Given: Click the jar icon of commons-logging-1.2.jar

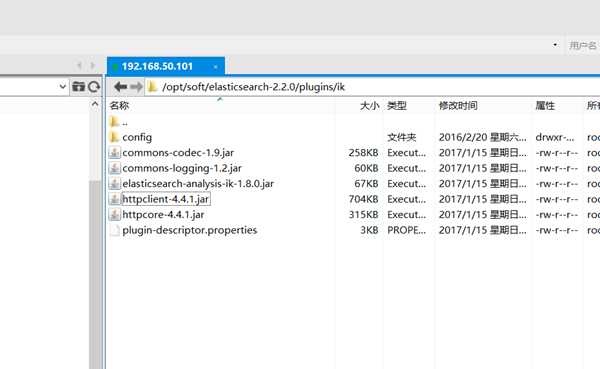Looking at the screenshot, I should pos(114,168).
